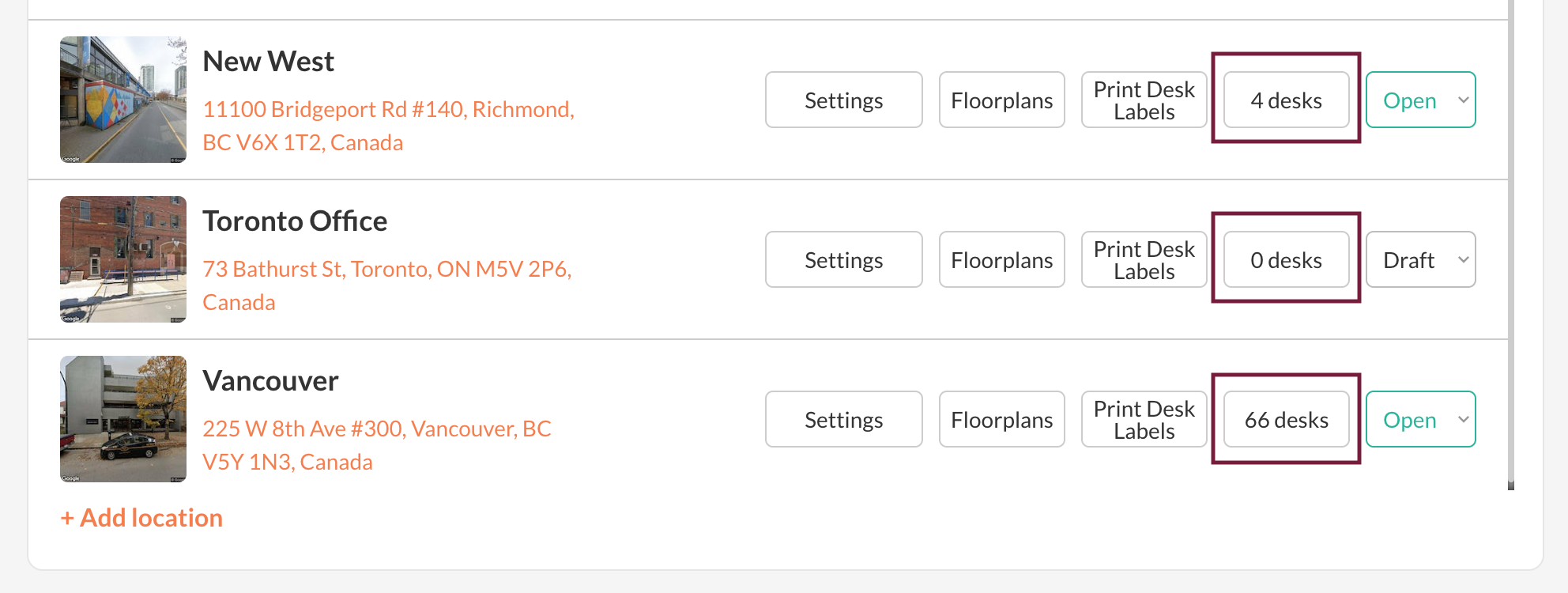This screenshot has width=1568, height=593.
Task: Open Floorplans for Vancouver
Action: [1001, 420]
